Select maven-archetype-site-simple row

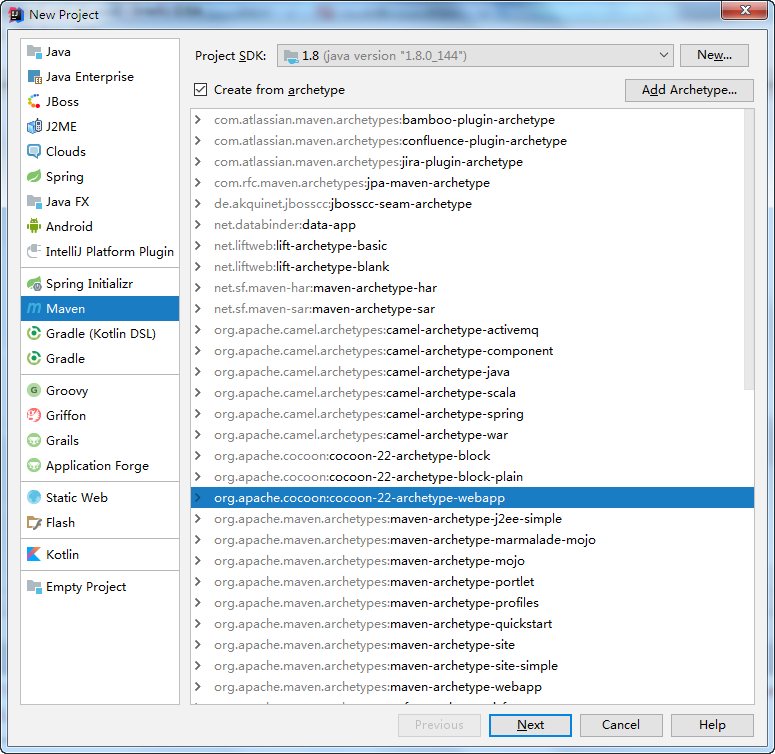click(472, 666)
